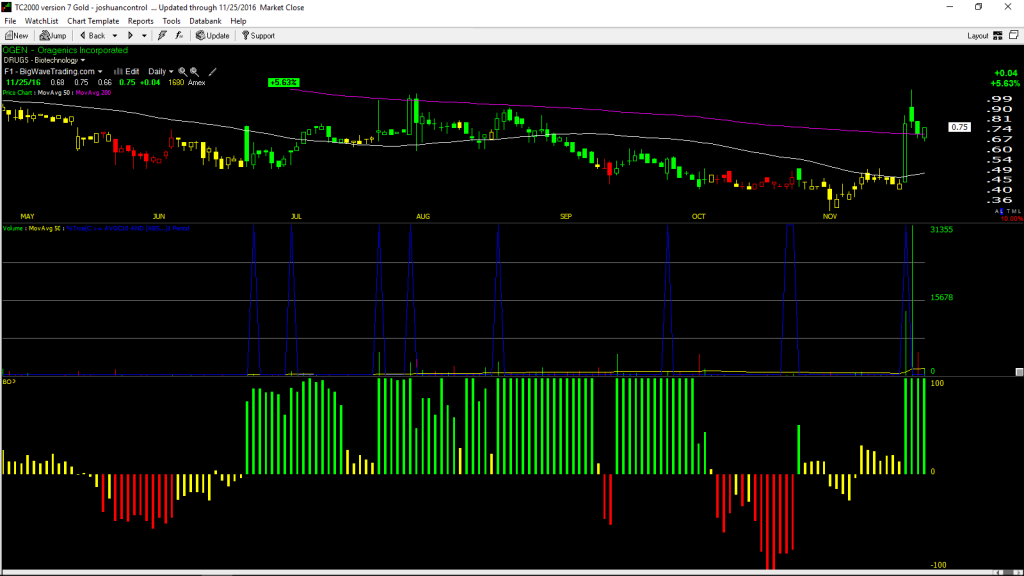The height and width of the screenshot is (576, 1024).
Task: Click the small square pane button by volume
Action: pos(1019,372)
